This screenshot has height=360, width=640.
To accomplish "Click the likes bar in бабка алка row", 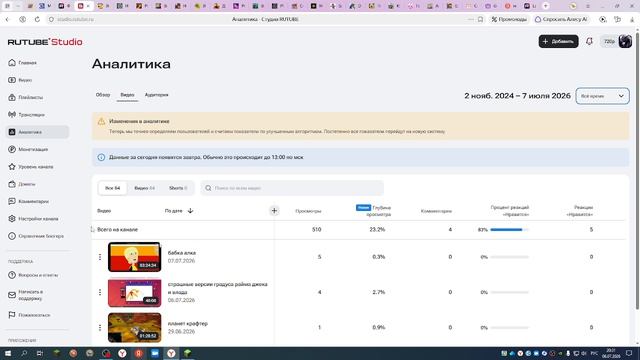I will [509, 257].
